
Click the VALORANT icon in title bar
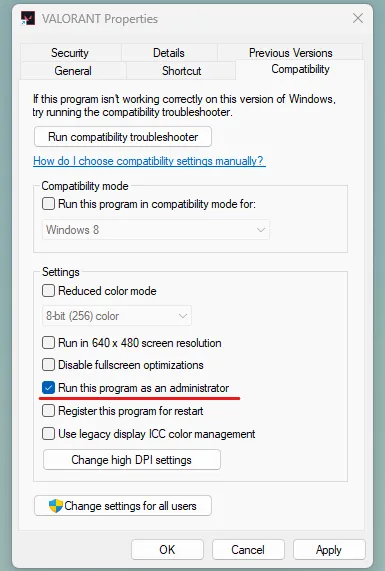coord(28,18)
